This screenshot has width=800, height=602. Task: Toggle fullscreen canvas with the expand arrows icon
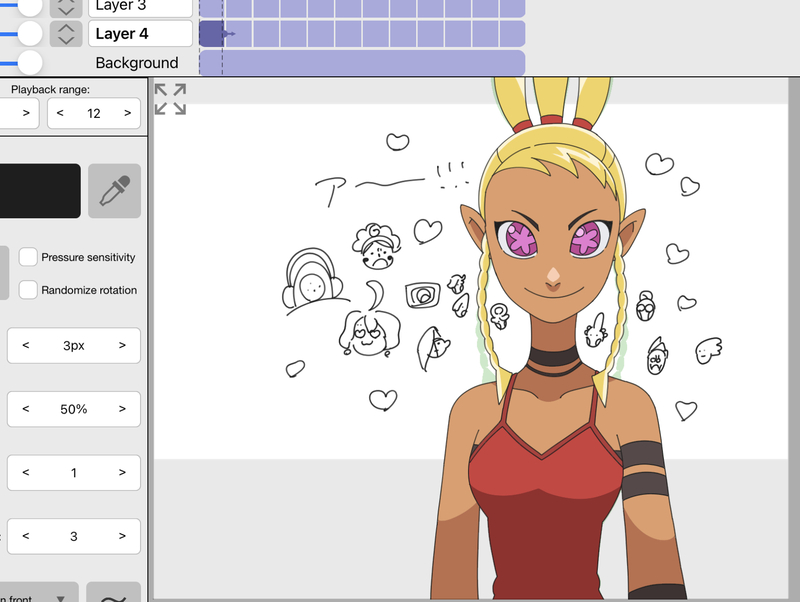click(x=170, y=99)
